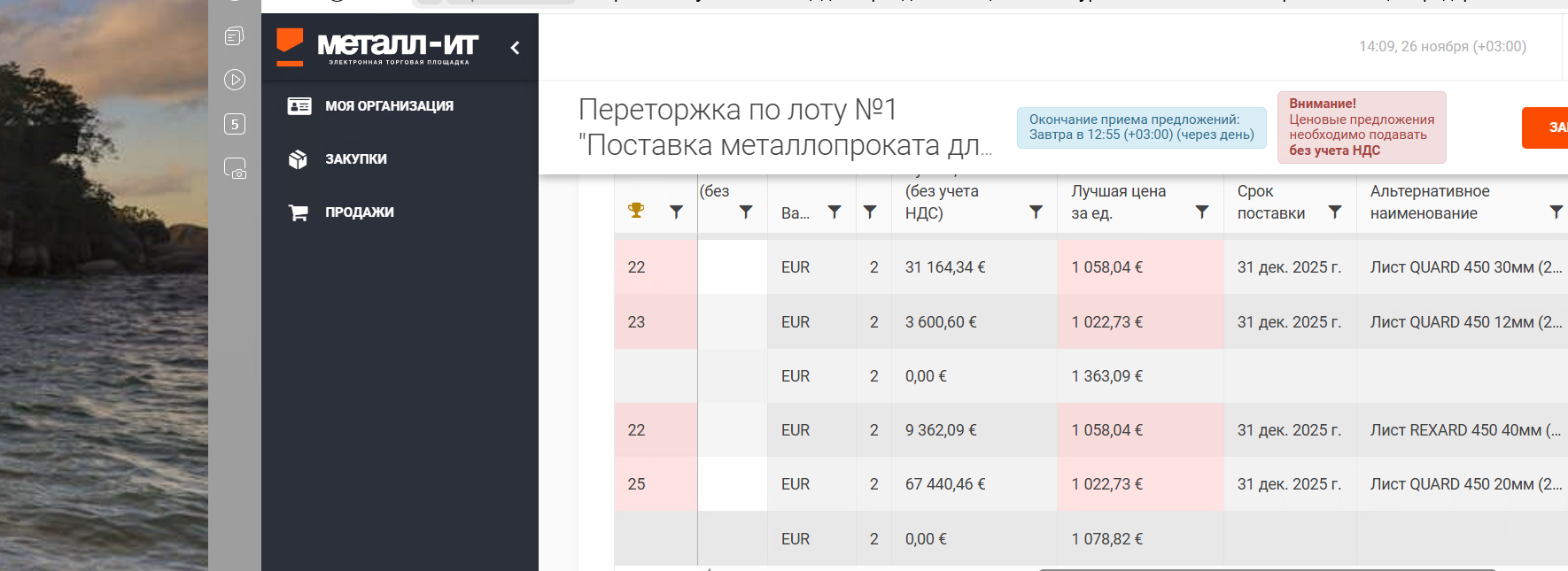
Task: Click the Металл-ИТ logo
Action: coord(378,47)
